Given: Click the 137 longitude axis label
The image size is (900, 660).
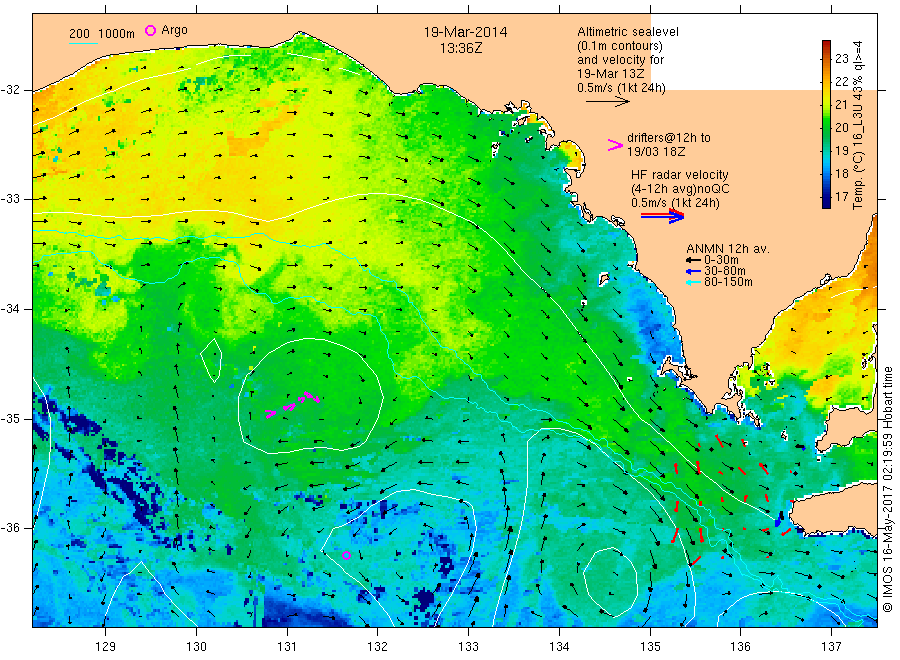Looking at the screenshot, I should [x=831, y=647].
